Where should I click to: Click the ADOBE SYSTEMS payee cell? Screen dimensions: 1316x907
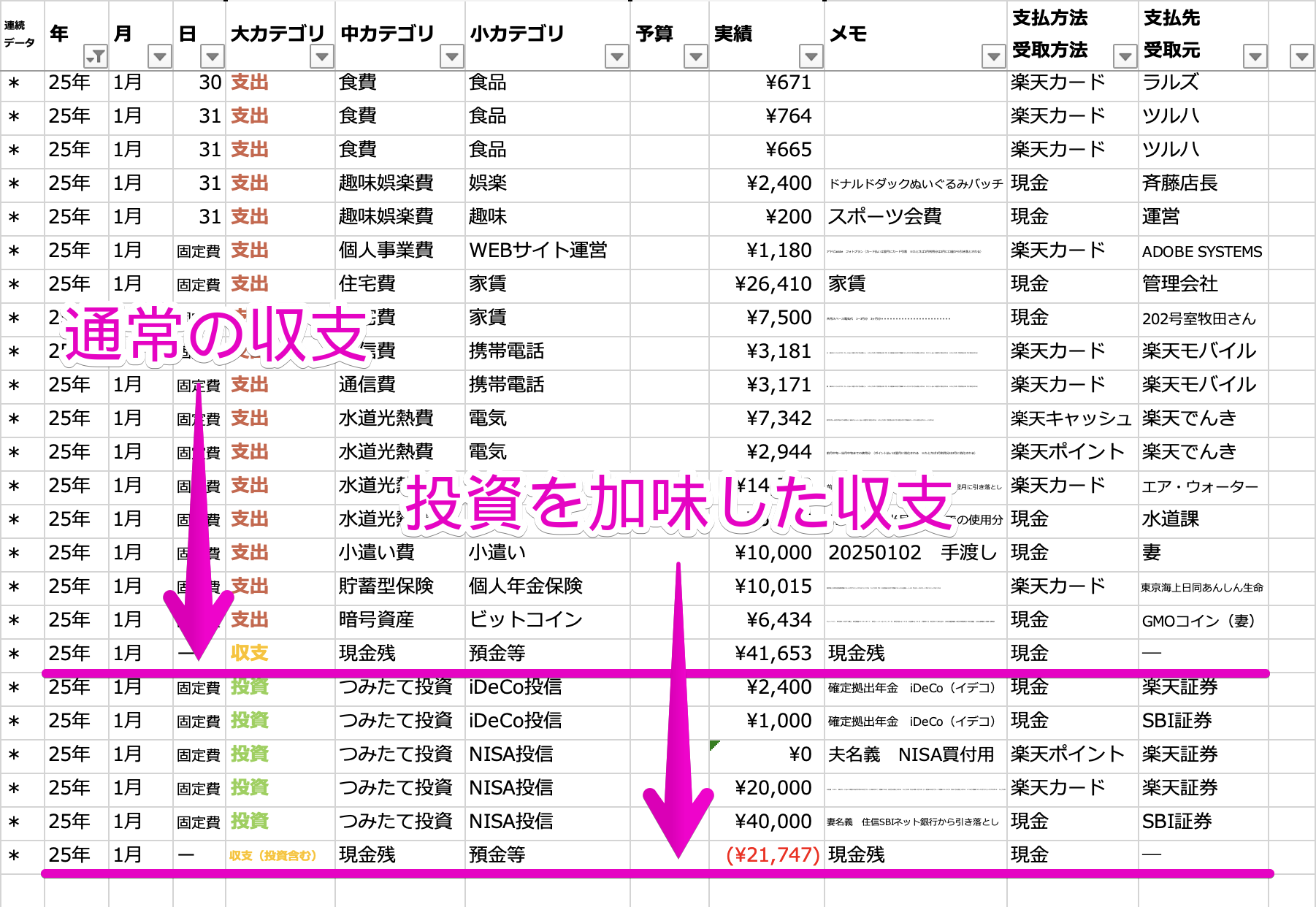point(1201,251)
